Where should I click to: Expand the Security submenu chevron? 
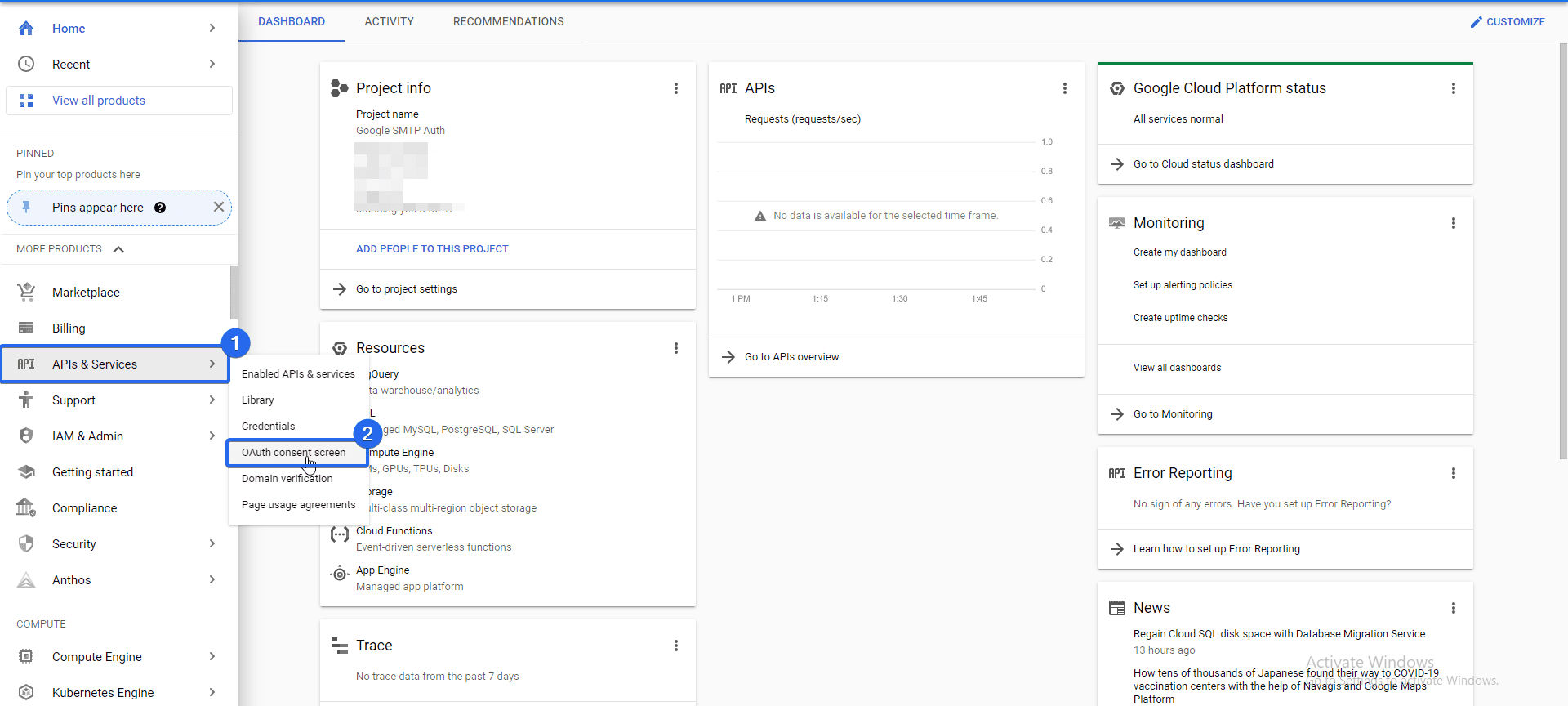coord(212,543)
